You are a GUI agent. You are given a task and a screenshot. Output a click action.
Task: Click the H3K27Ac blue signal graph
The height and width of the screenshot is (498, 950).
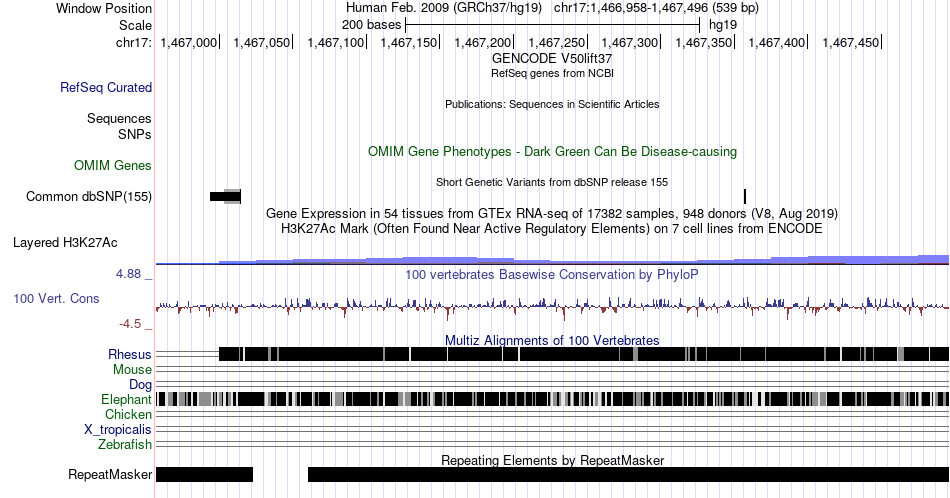[x=553, y=261]
